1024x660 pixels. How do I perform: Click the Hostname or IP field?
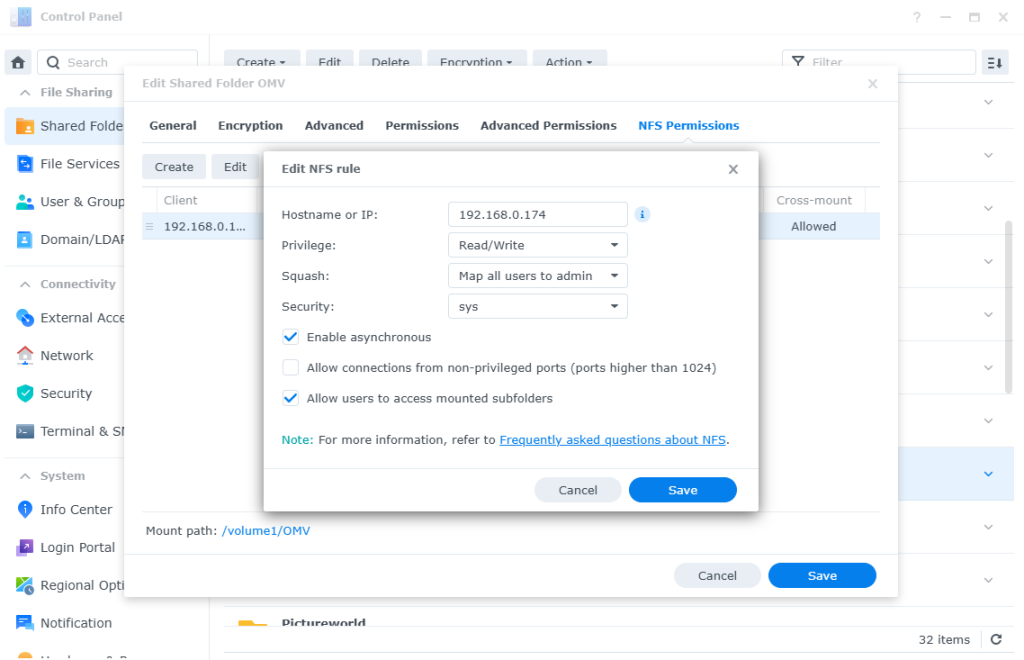(x=537, y=215)
